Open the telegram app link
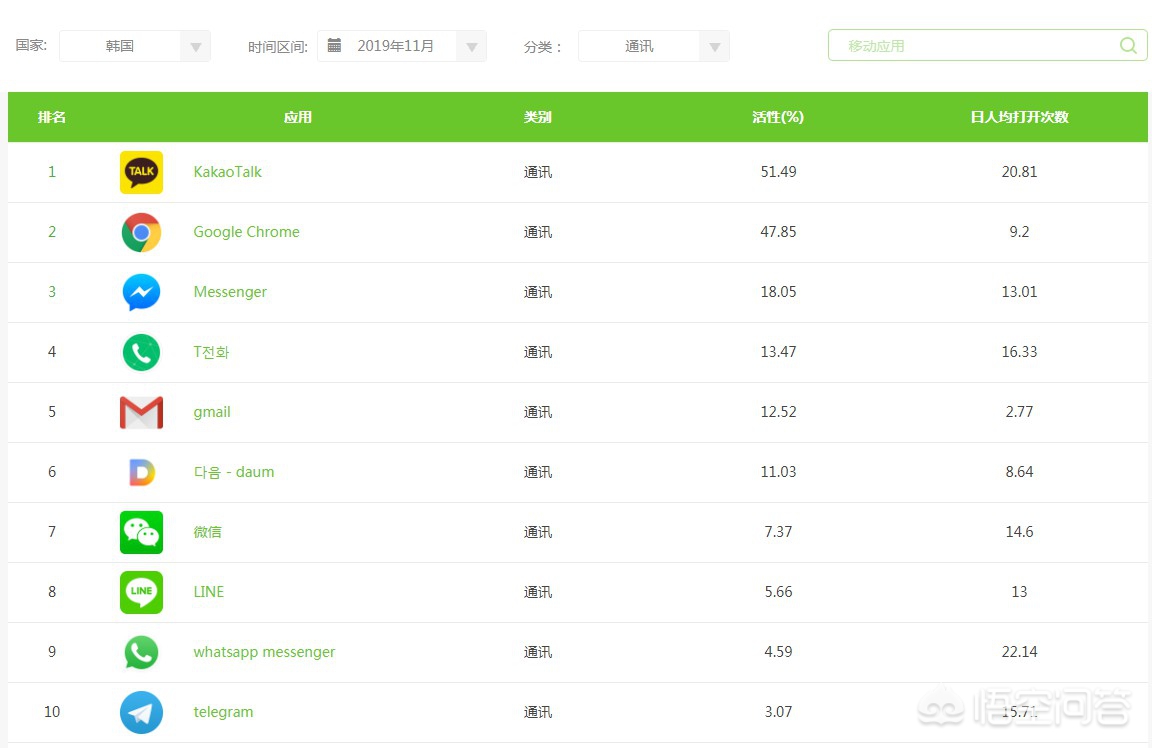The width and height of the screenshot is (1152, 748). pyautogui.click(x=223, y=712)
